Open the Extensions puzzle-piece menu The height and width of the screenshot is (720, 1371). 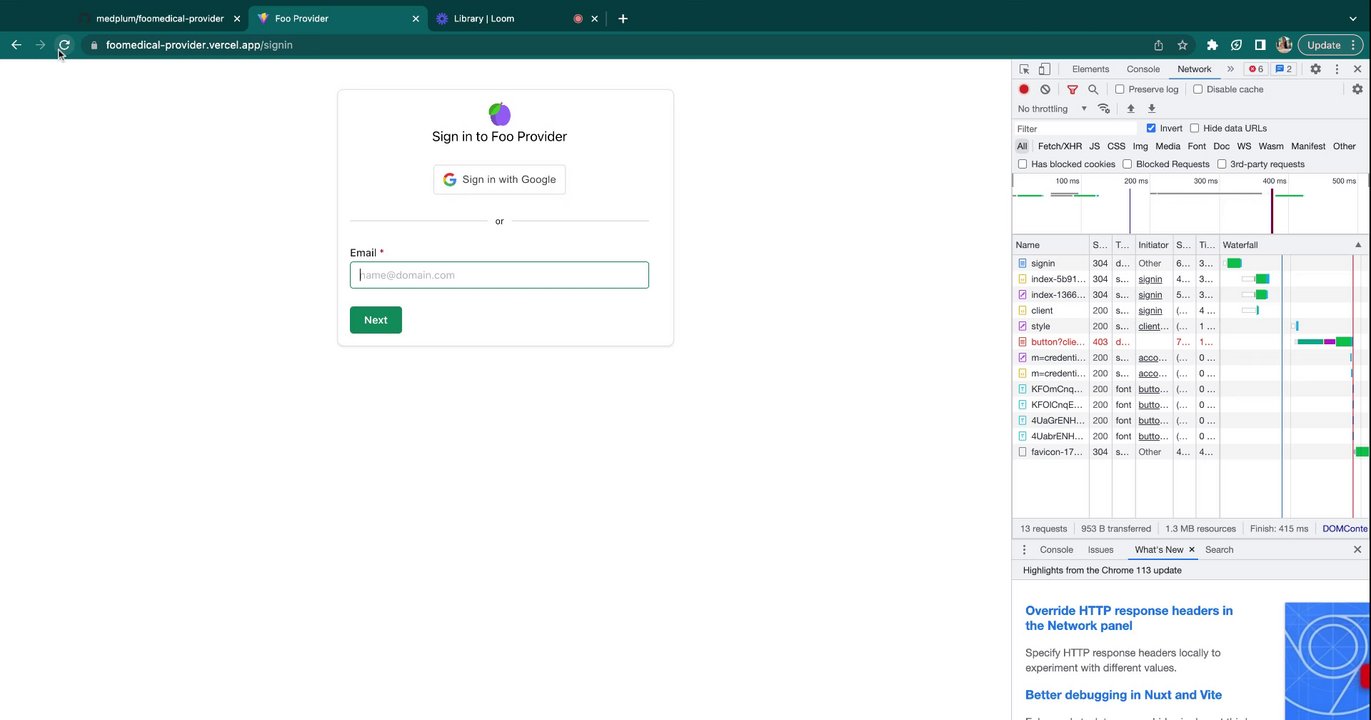point(1212,45)
